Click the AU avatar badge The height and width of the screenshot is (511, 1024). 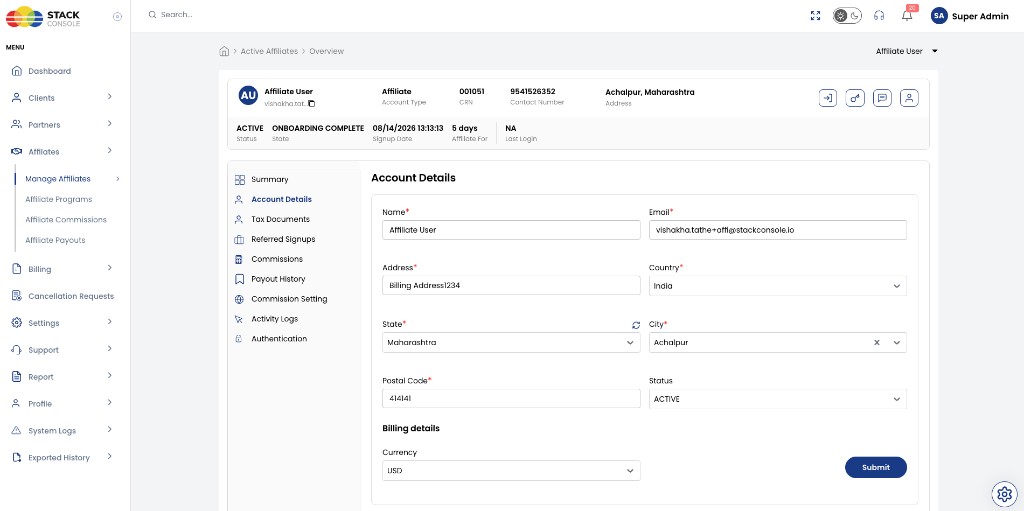click(248, 95)
